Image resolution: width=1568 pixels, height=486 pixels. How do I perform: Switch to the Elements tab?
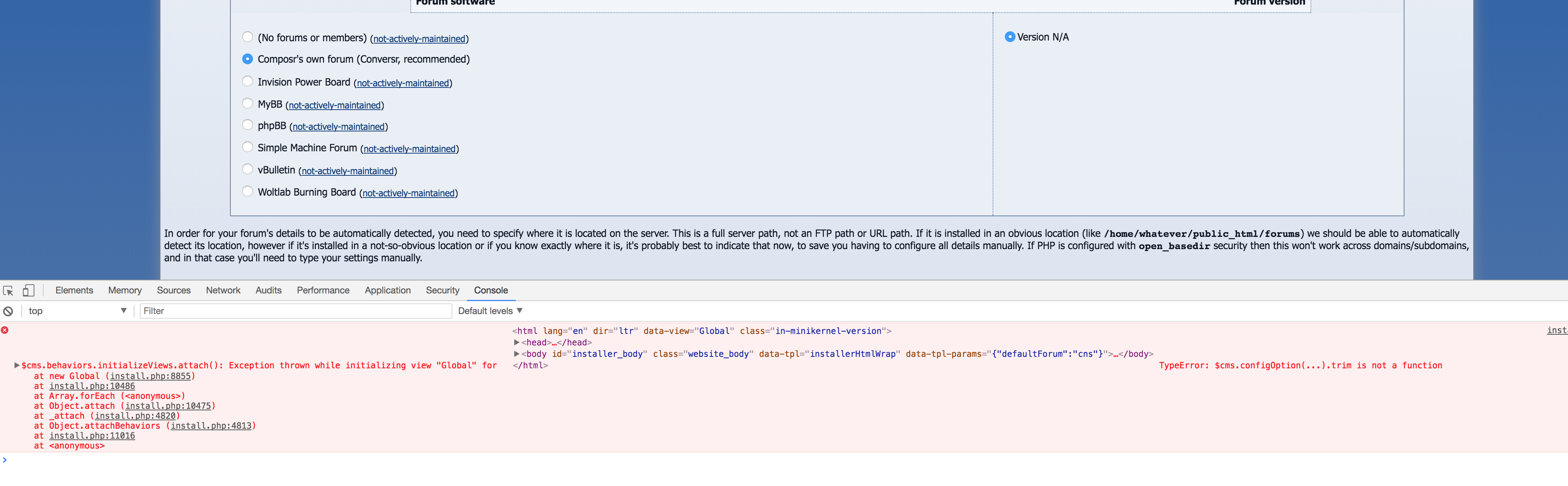pos(74,290)
